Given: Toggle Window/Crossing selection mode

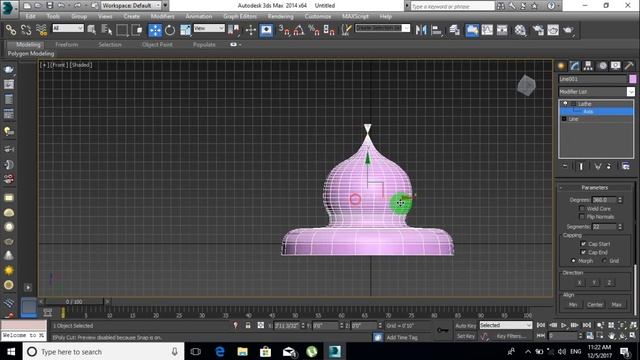Looking at the screenshot, I should [x=137, y=30].
